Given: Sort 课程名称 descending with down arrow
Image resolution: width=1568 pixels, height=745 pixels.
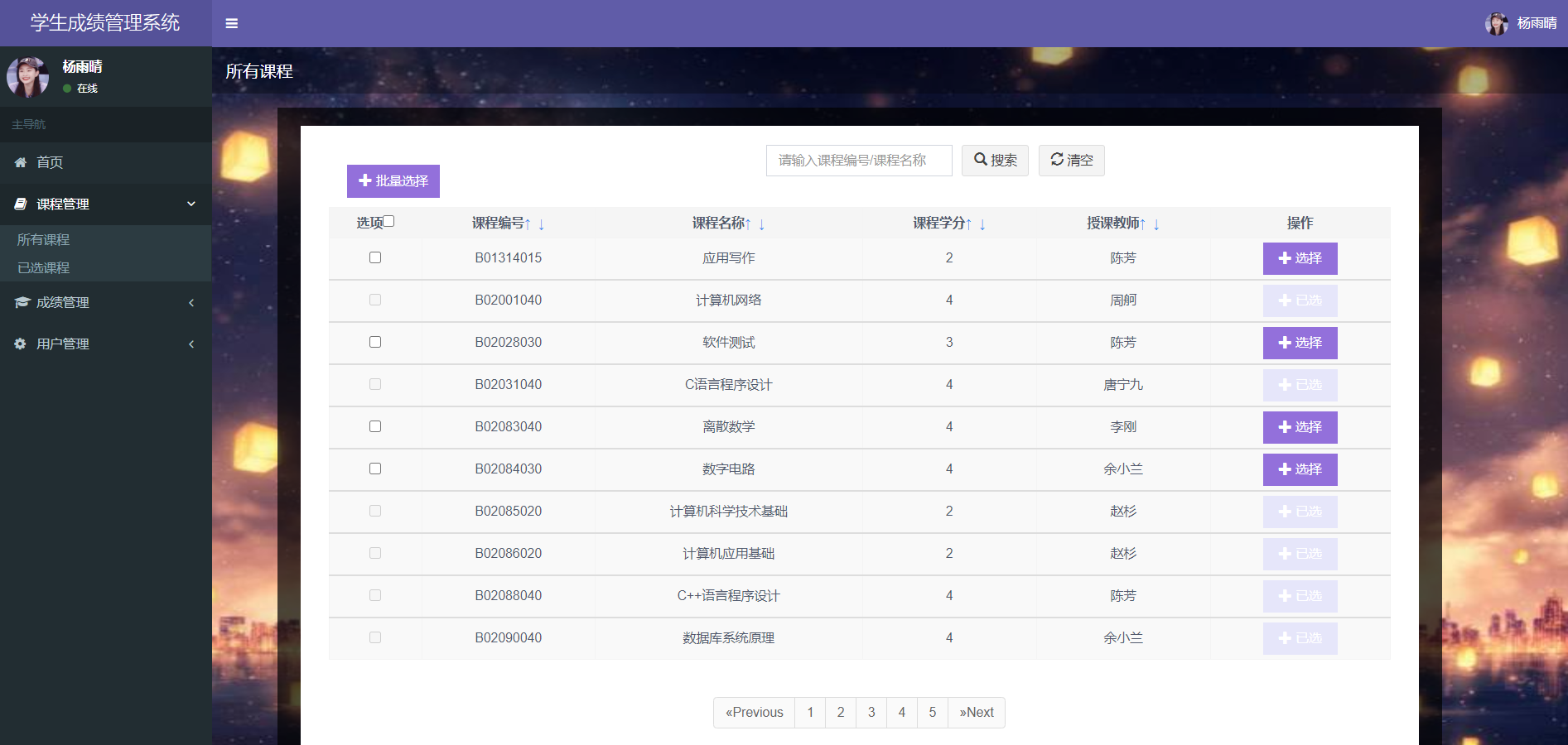Looking at the screenshot, I should [x=761, y=223].
